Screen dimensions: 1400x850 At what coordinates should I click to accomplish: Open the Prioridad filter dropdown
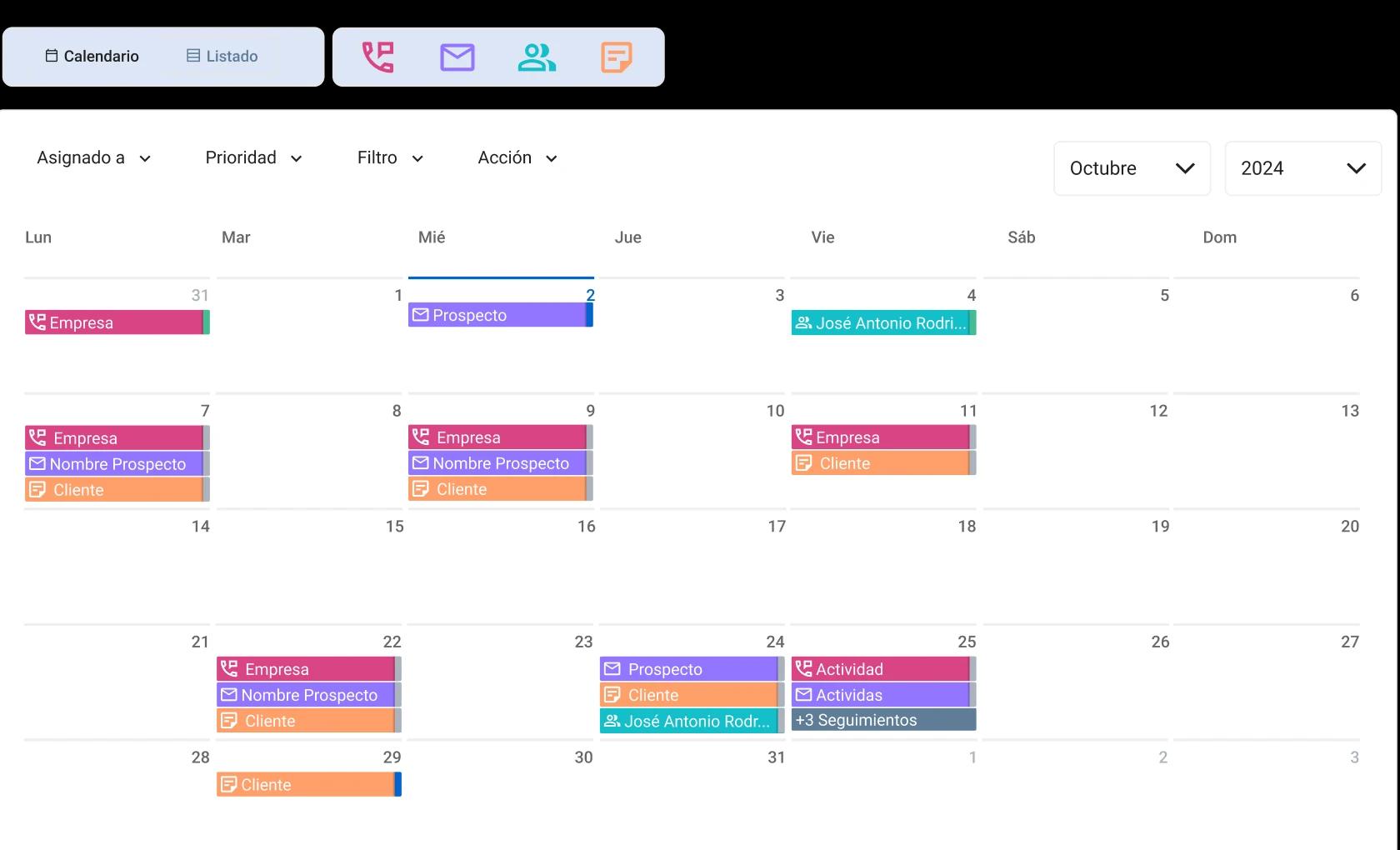point(254,157)
